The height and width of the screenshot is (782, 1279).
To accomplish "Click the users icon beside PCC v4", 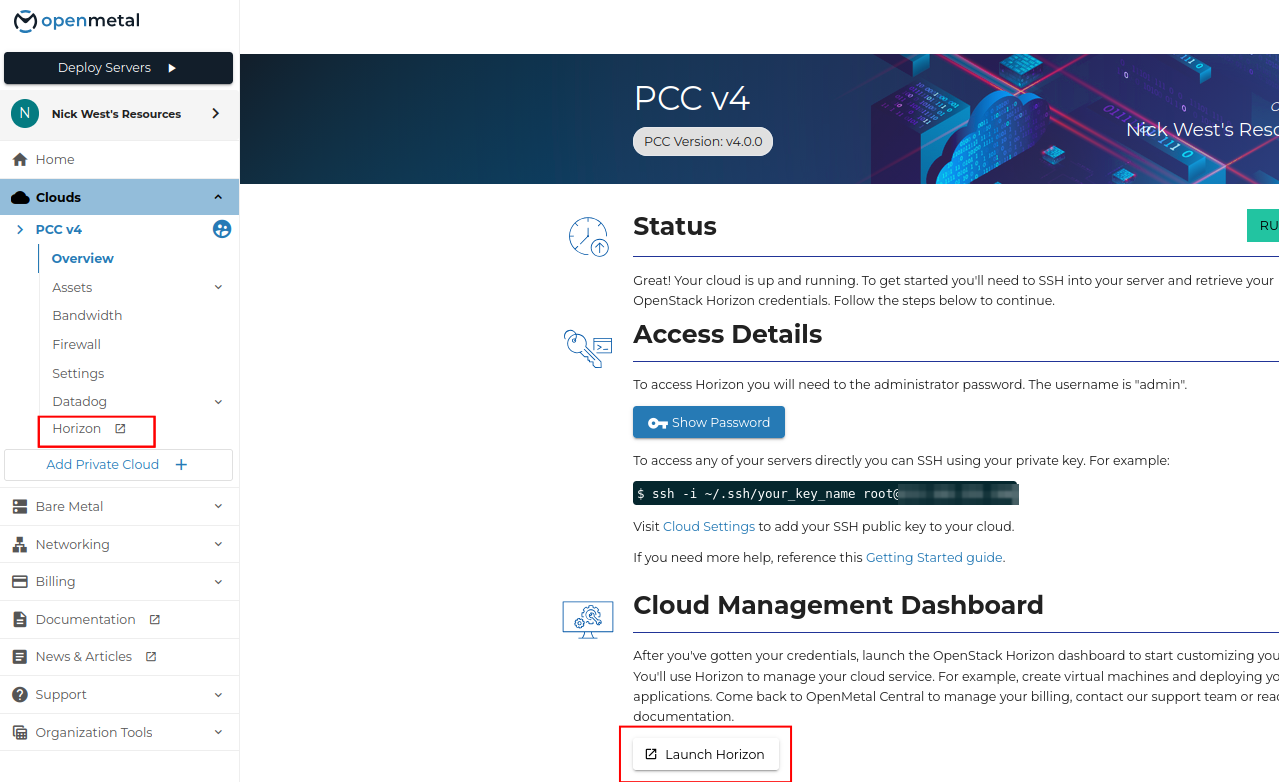I will click(222, 229).
